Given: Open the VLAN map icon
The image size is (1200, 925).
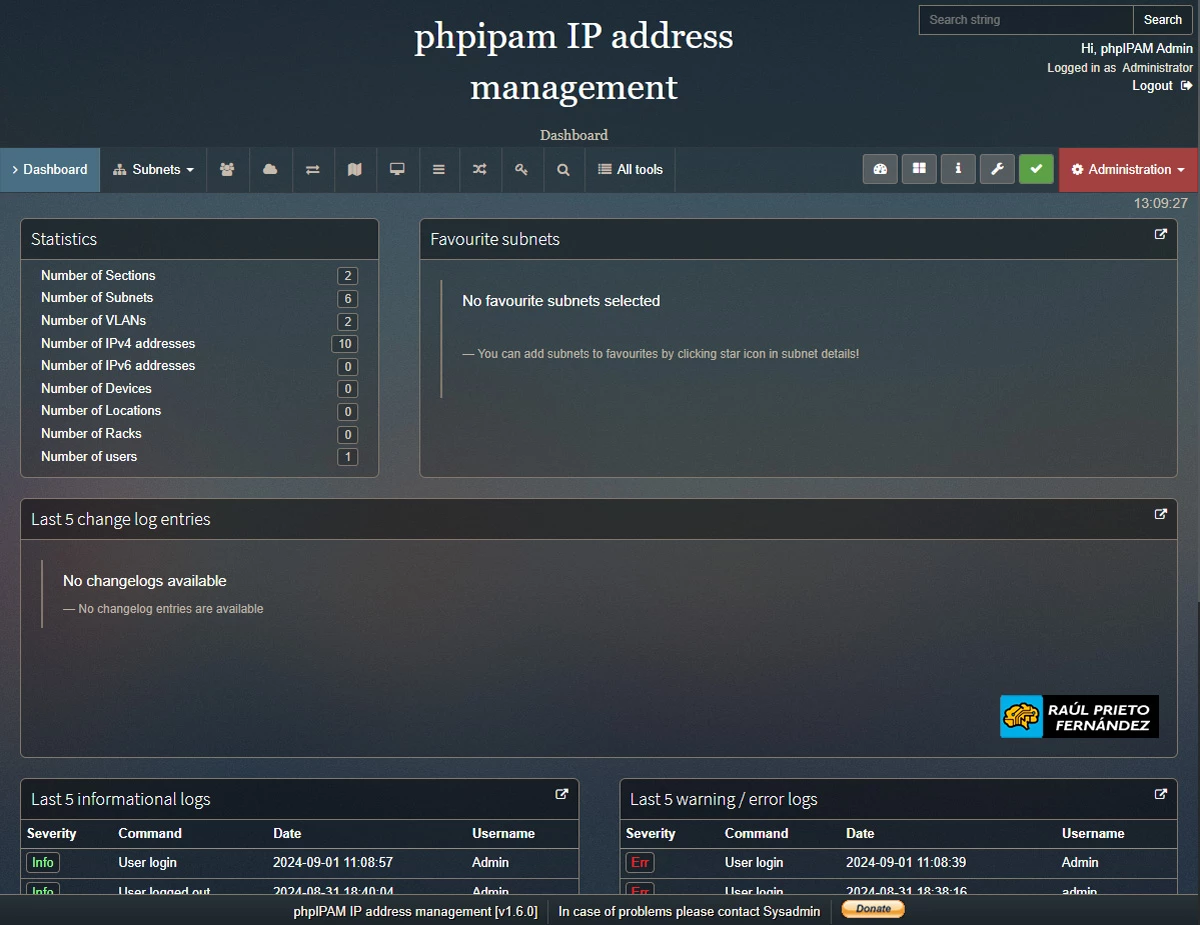Looking at the screenshot, I should click(x=354, y=169).
